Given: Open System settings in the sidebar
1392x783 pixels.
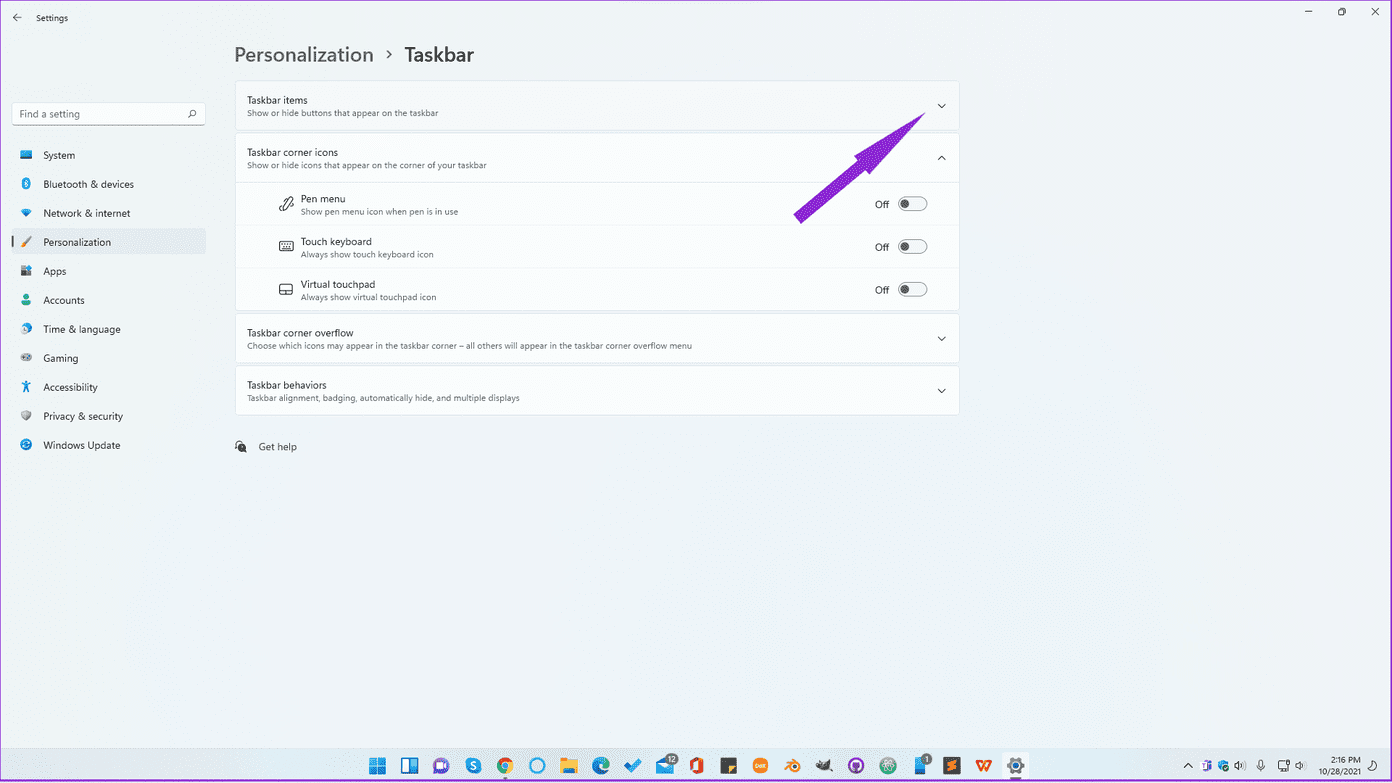Looking at the screenshot, I should (108, 155).
